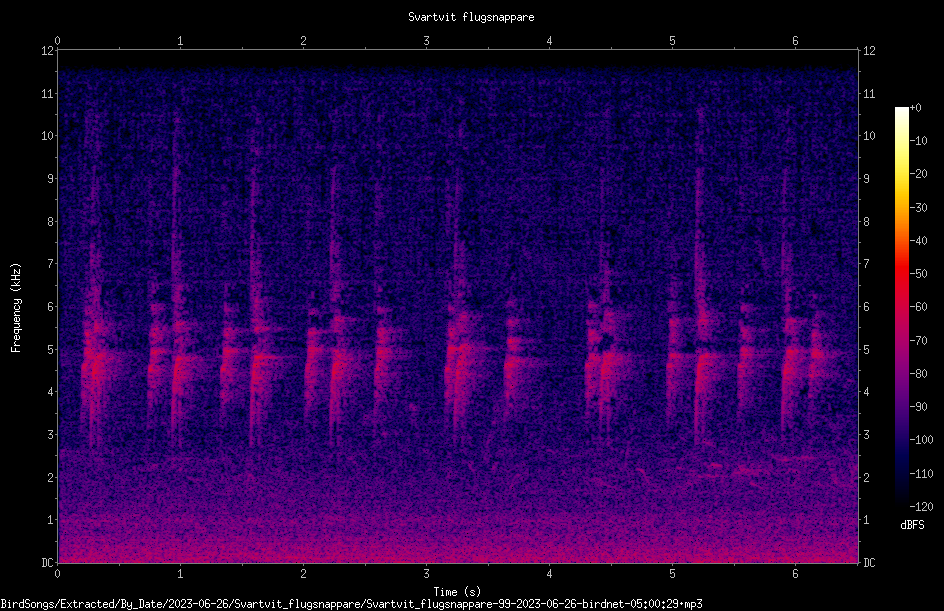
Task: Click the "+0" value on the color scale
Action: tap(916, 108)
